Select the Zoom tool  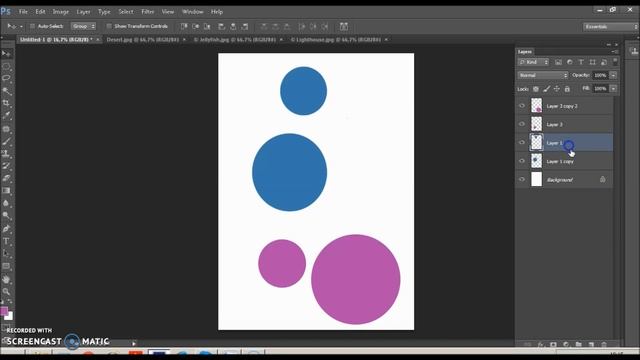click(x=6, y=292)
